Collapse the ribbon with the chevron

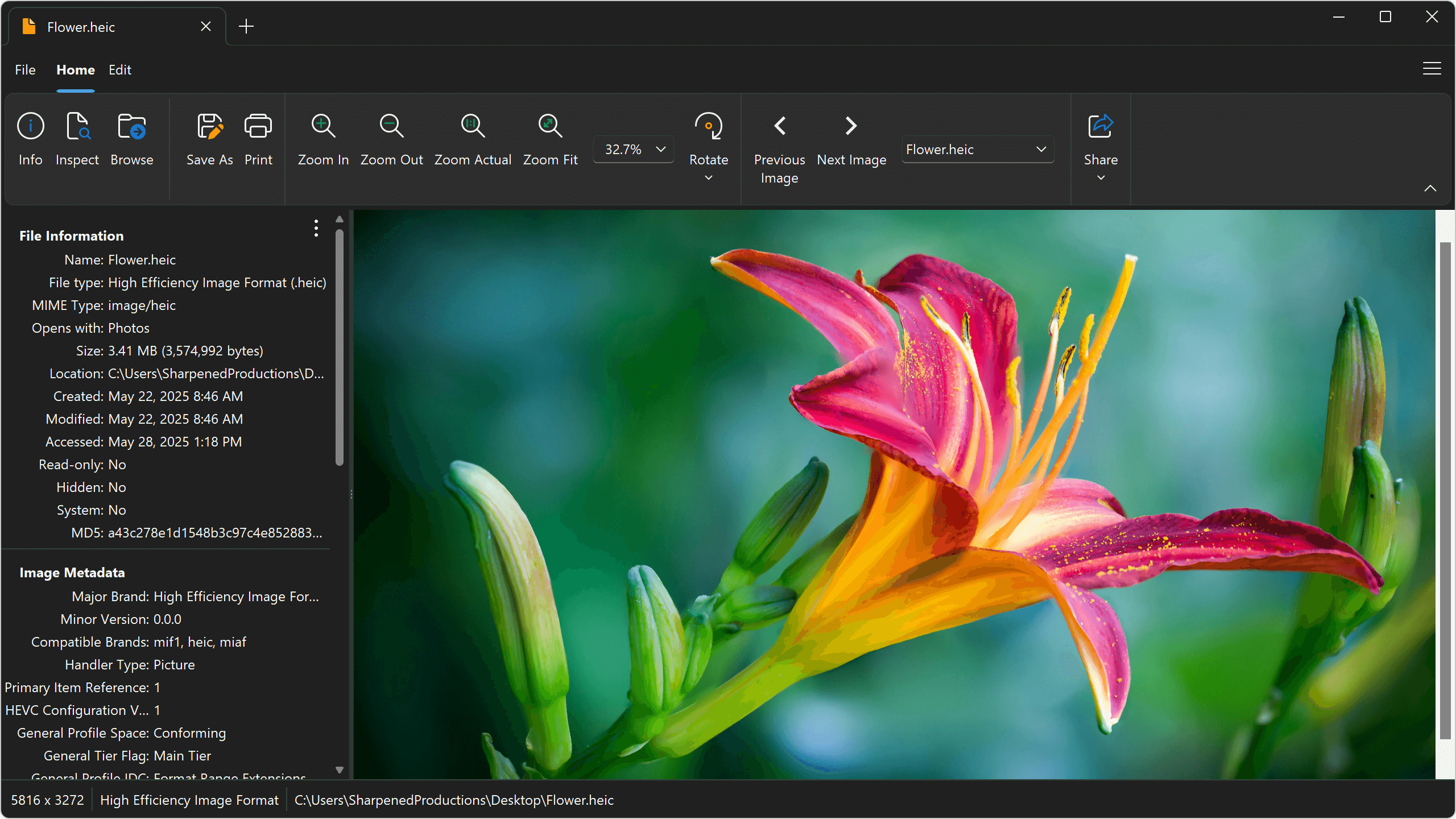[x=1431, y=188]
